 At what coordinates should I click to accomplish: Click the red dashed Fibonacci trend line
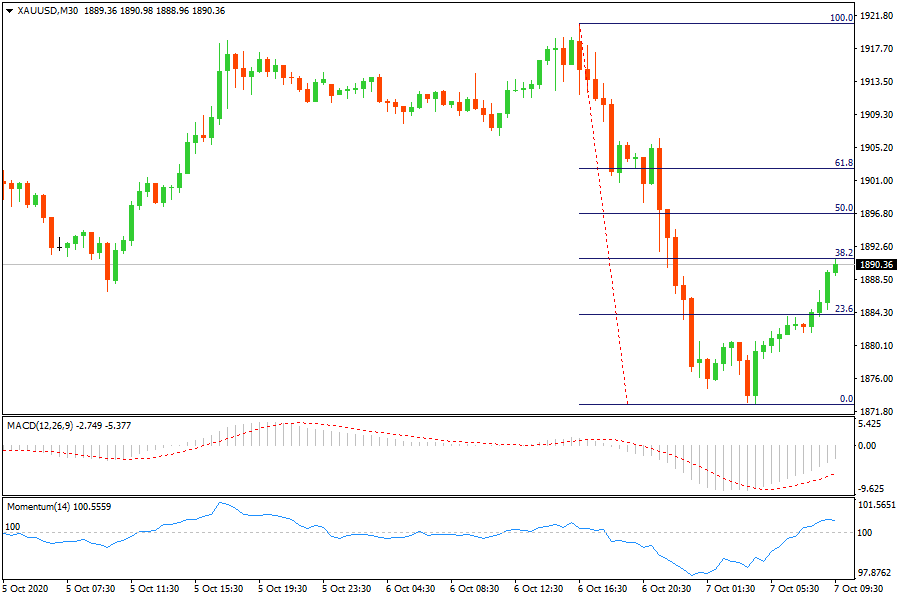[x=604, y=220]
